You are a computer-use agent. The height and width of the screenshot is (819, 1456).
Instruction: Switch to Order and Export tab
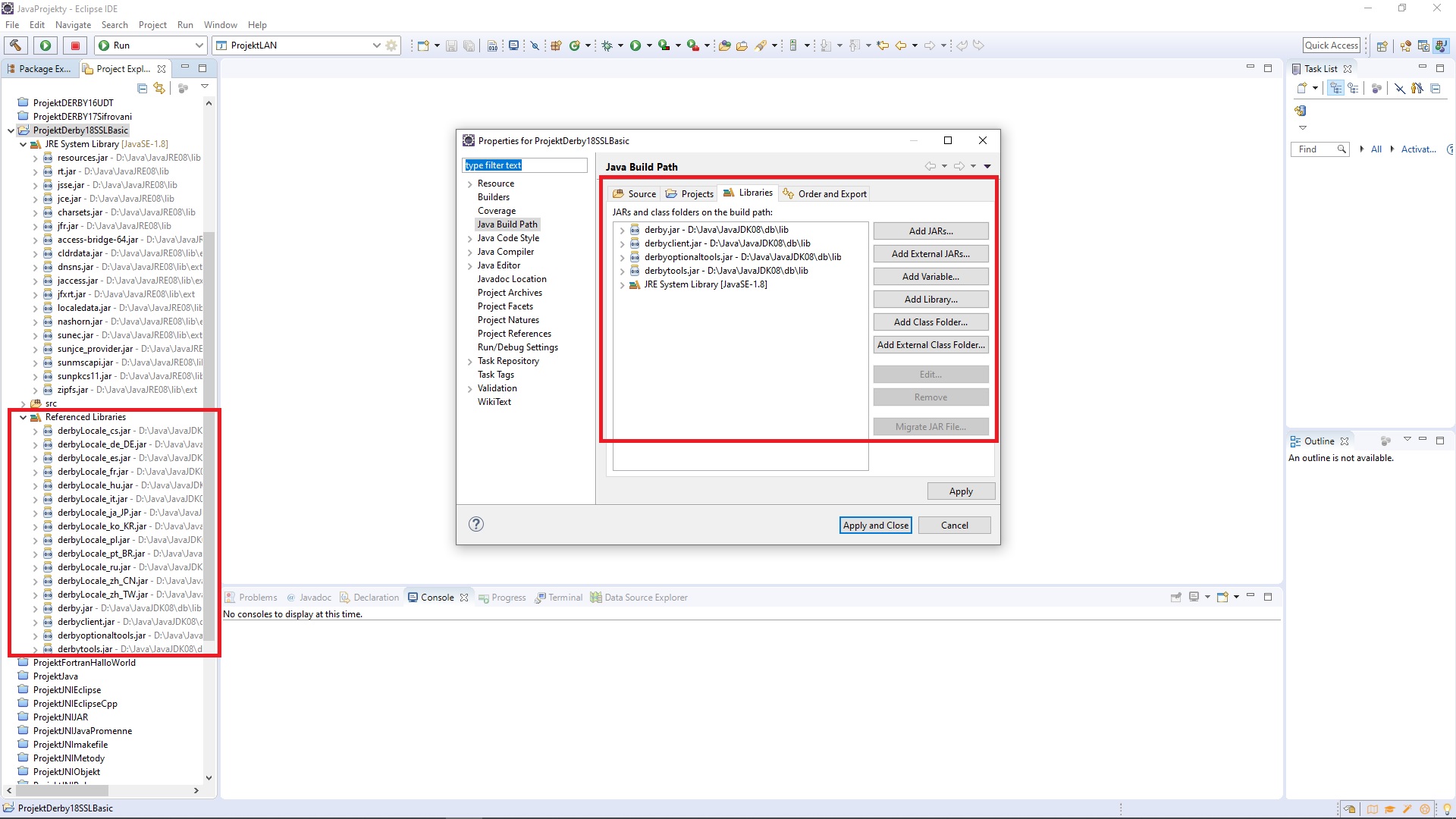pos(825,193)
